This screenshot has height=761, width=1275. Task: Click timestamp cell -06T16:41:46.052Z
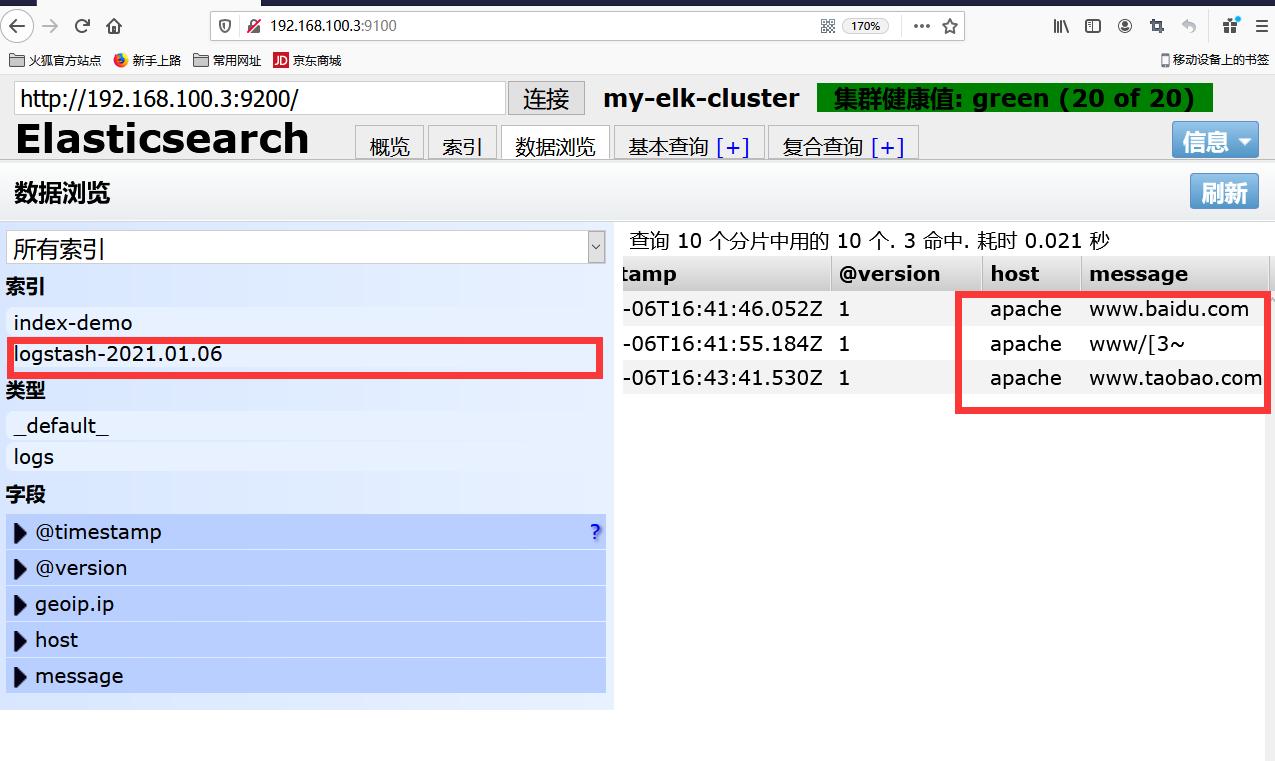click(723, 309)
